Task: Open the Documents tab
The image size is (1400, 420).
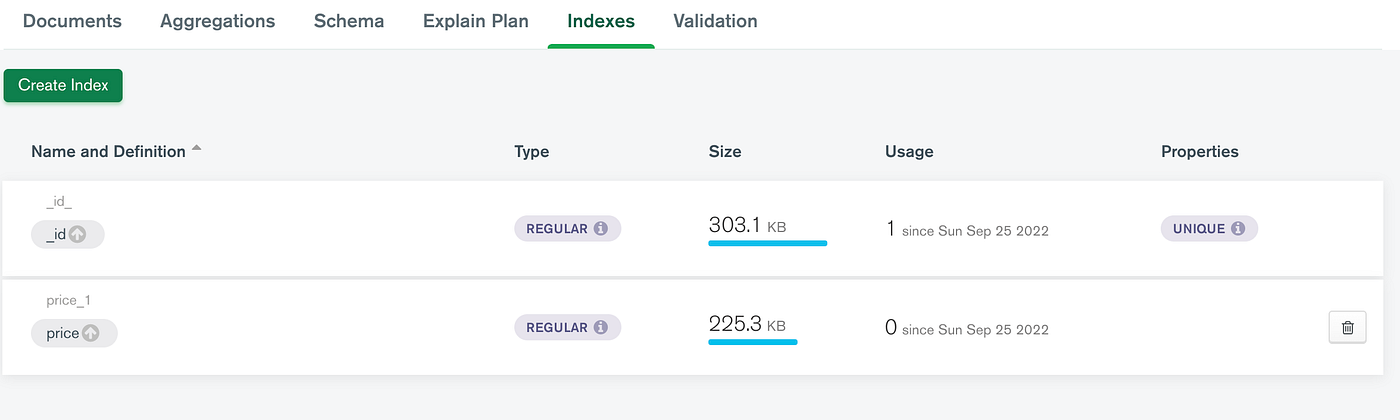Action: [72, 21]
